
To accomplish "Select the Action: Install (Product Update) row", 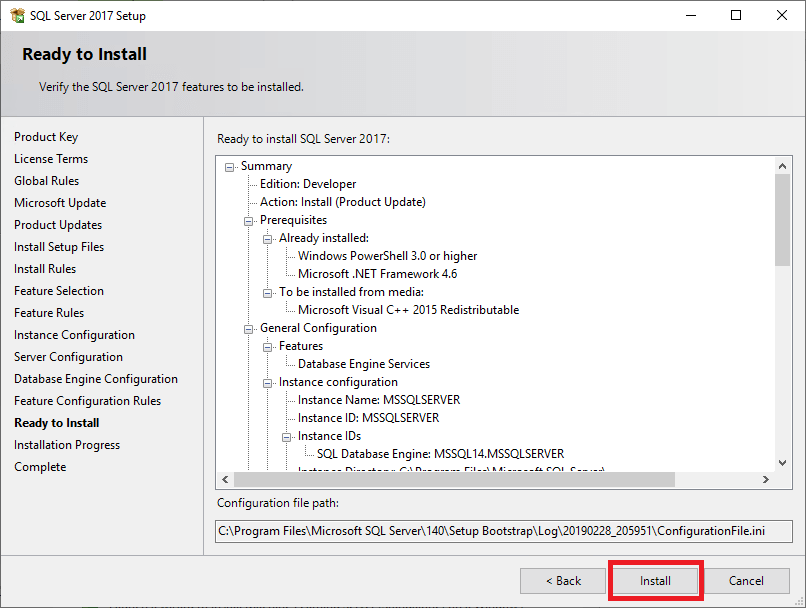I will click(x=343, y=202).
